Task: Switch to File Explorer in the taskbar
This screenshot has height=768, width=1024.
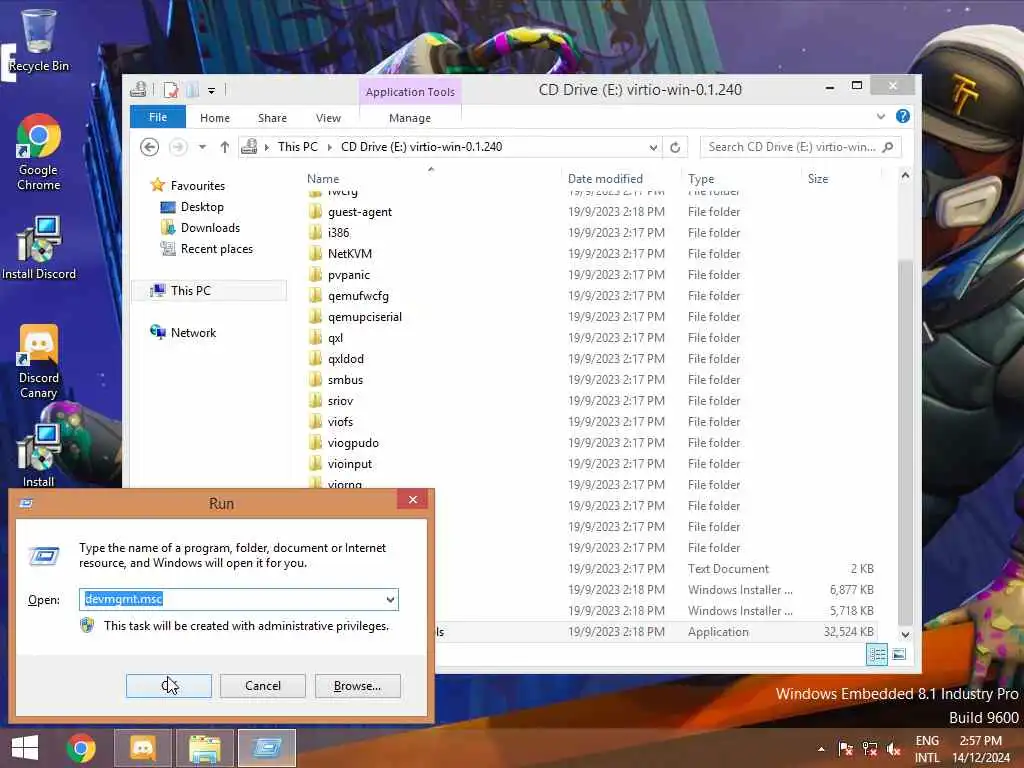Action: point(205,748)
